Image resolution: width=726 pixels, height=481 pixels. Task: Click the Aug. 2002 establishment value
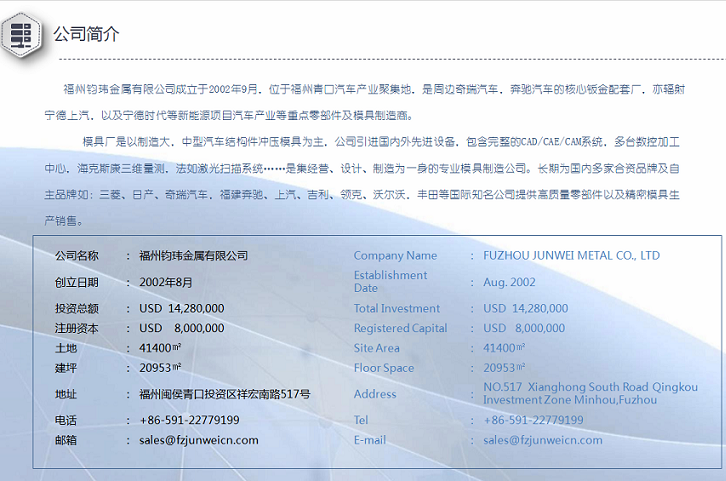tap(509, 282)
